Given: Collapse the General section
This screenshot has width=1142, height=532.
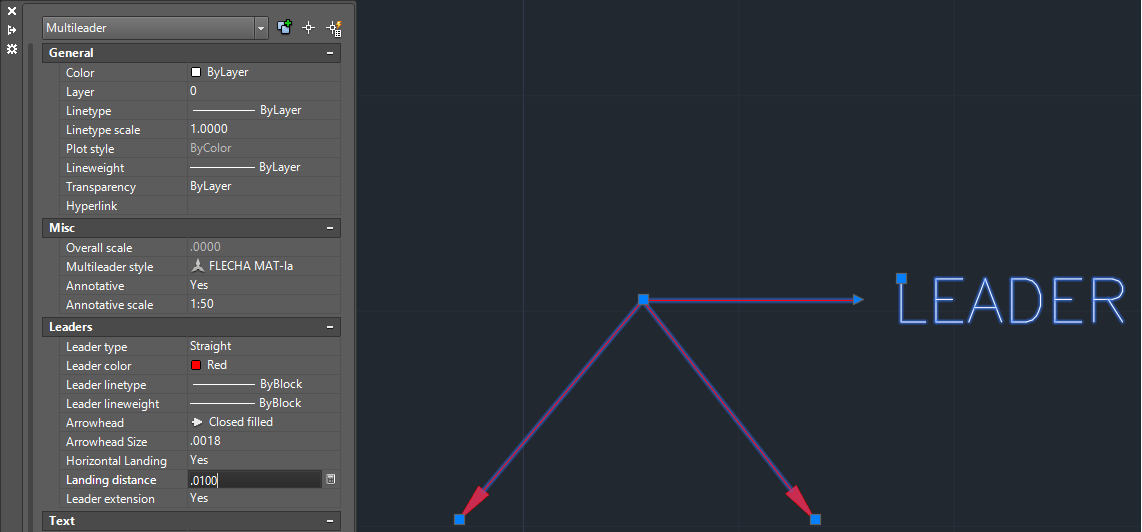Looking at the screenshot, I should [330, 52].
